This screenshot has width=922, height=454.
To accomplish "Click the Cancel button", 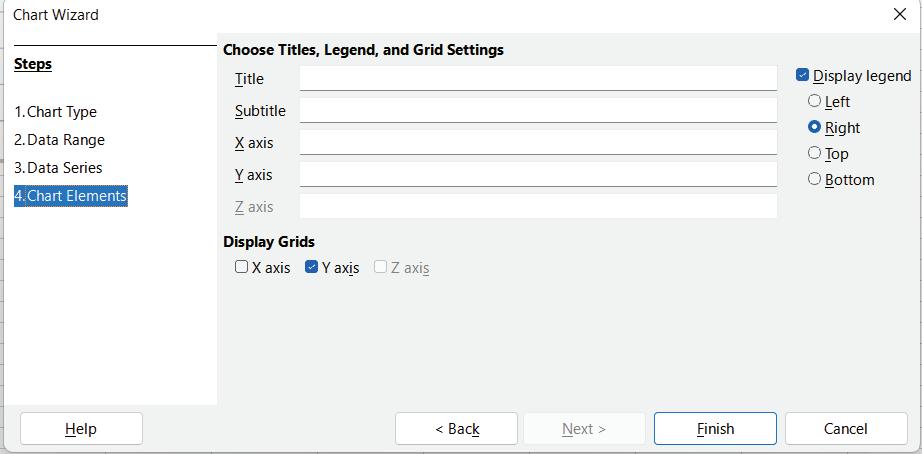I will (845, 428).
